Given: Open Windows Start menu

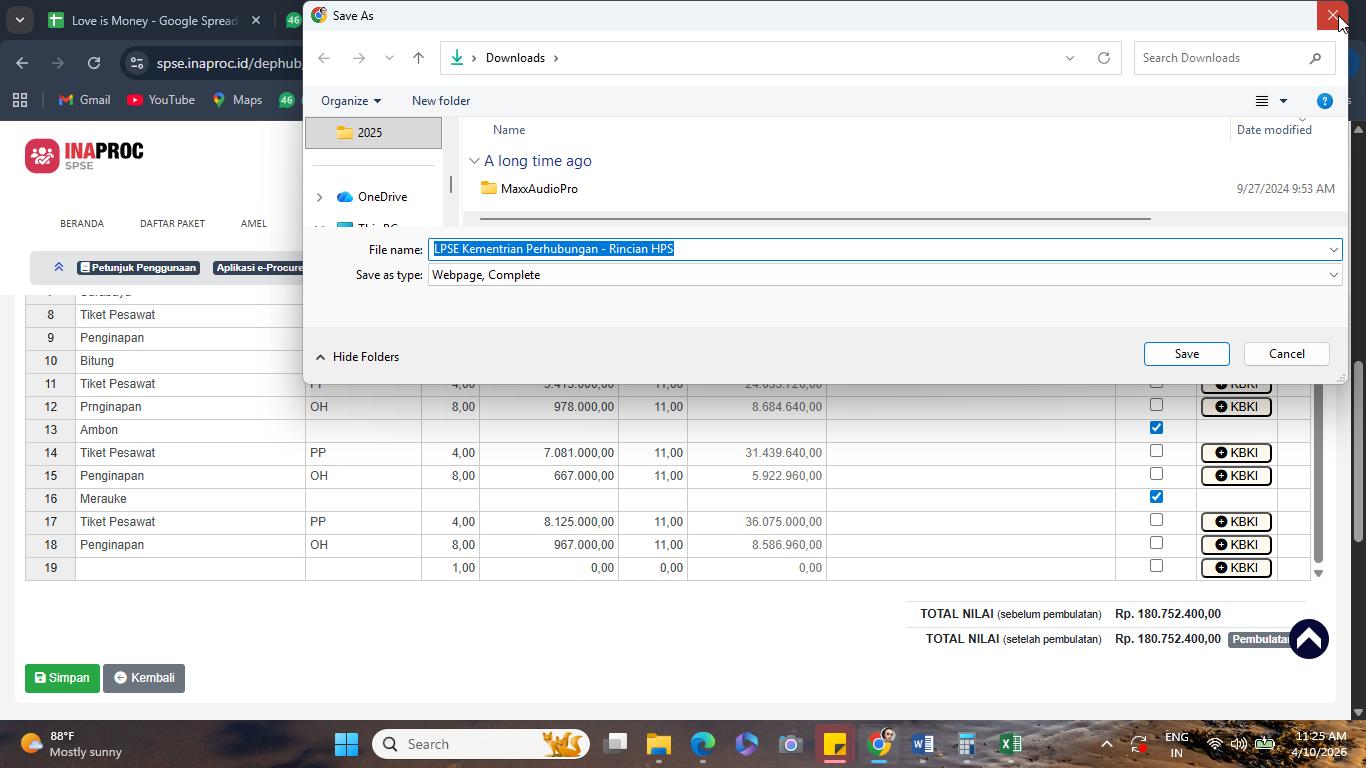Looking at the screenshot, I should point(346,744).
